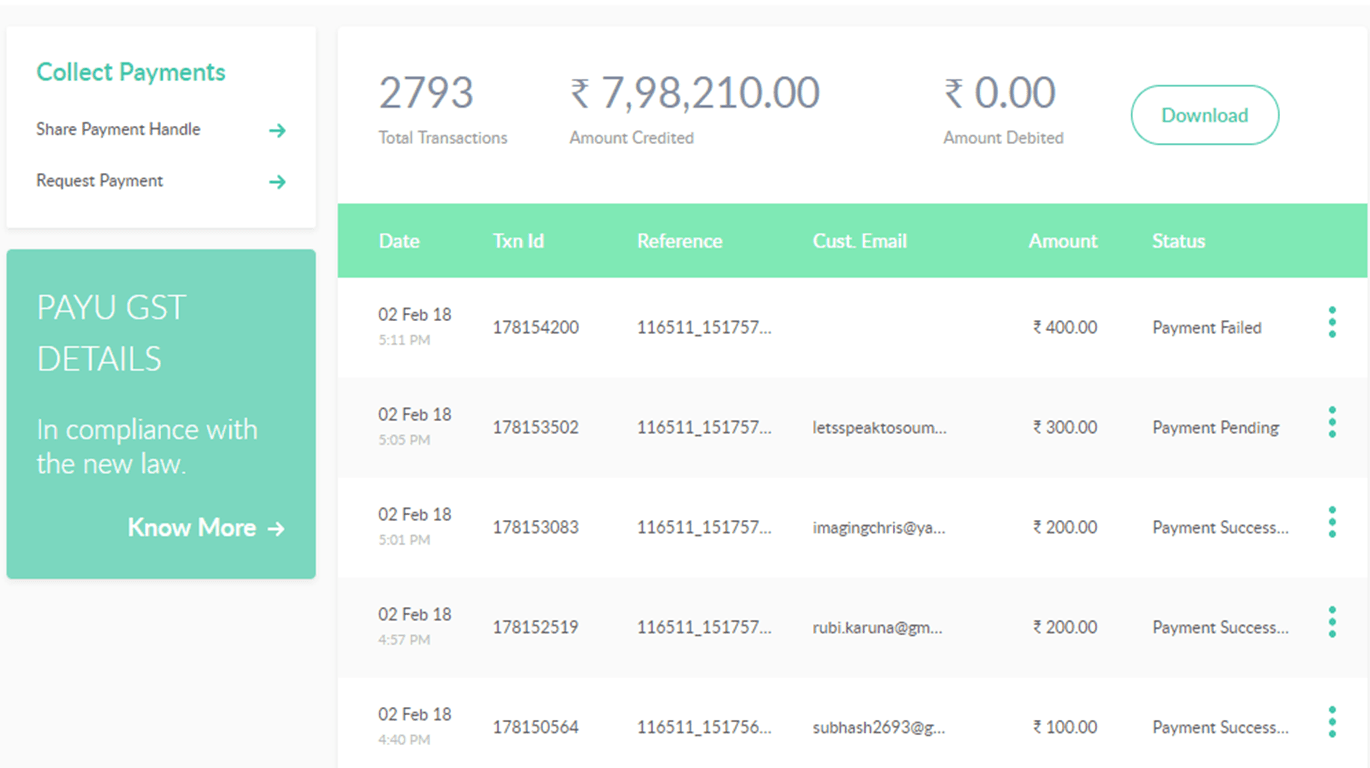Click Payment Success status for subhash2693 row
The height and width of the screenshot is (768, 1370).
point(1220,727)
